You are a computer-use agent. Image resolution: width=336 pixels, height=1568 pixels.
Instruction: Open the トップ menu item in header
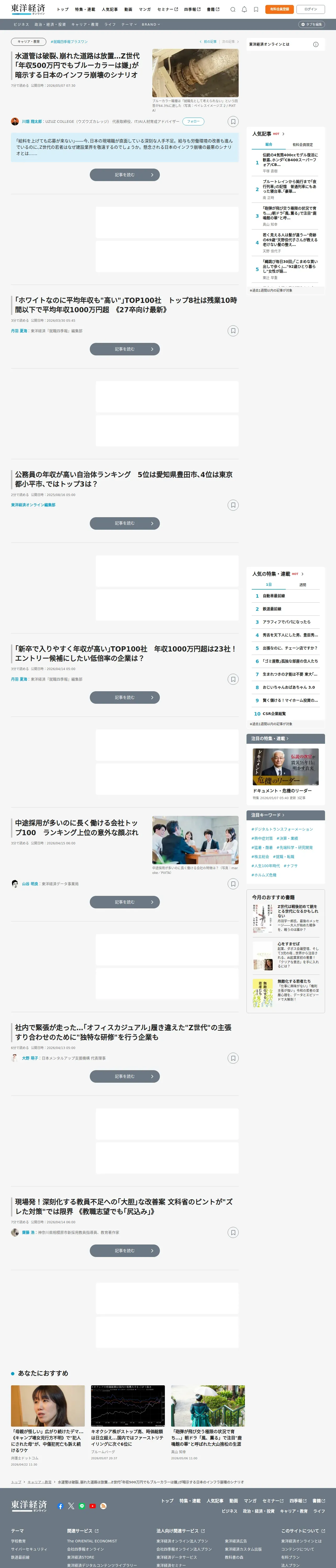pos(63,9)
